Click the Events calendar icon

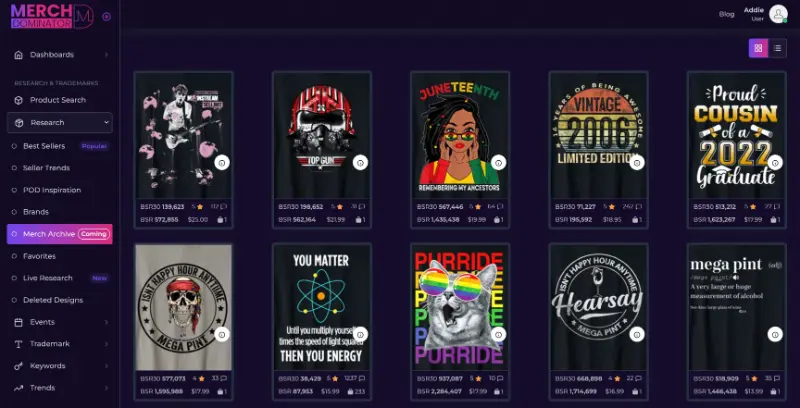click(x=18, y=322)
